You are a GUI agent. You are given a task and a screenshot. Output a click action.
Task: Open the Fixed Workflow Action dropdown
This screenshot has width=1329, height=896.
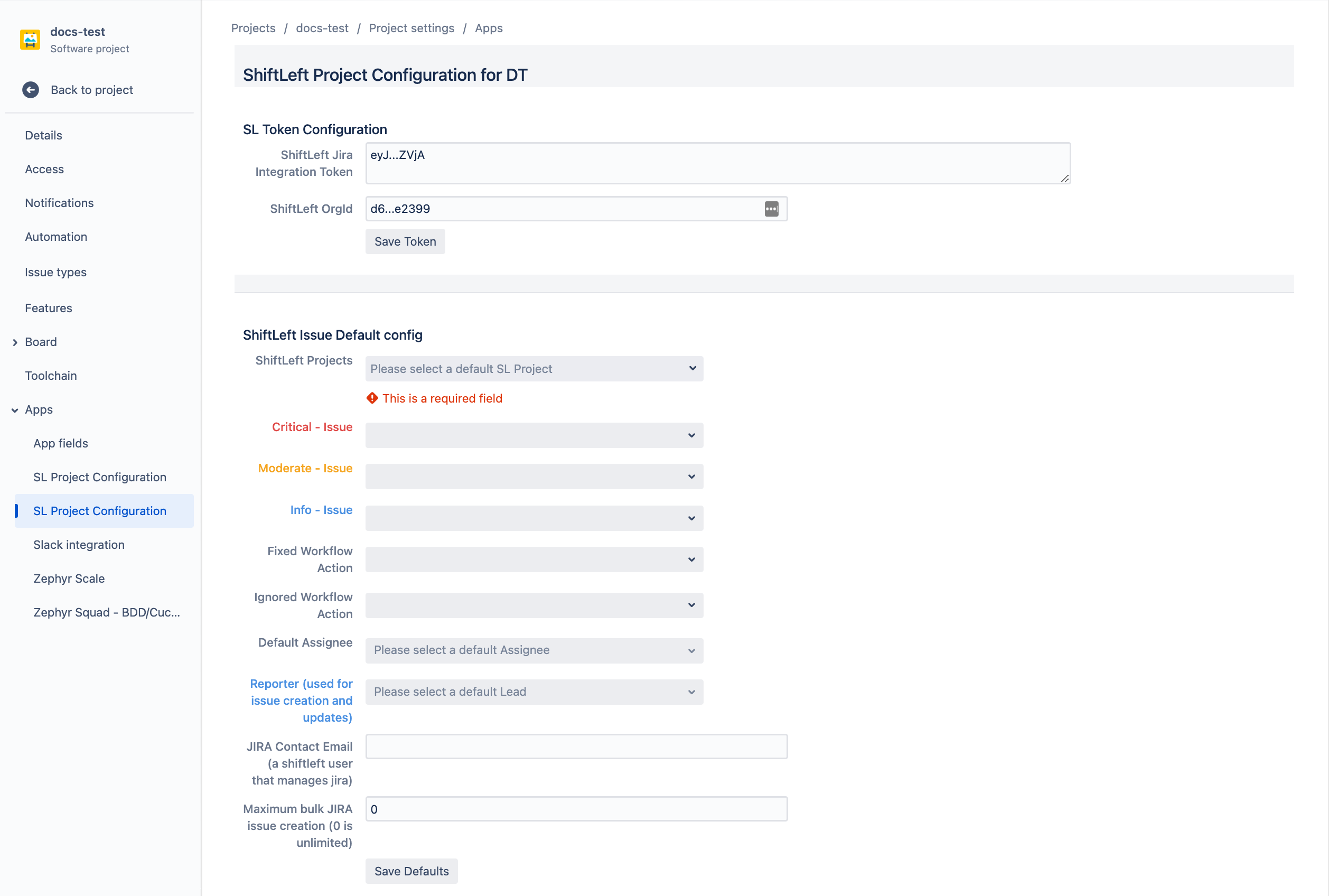pyautogui.click(x=534, y=559)
